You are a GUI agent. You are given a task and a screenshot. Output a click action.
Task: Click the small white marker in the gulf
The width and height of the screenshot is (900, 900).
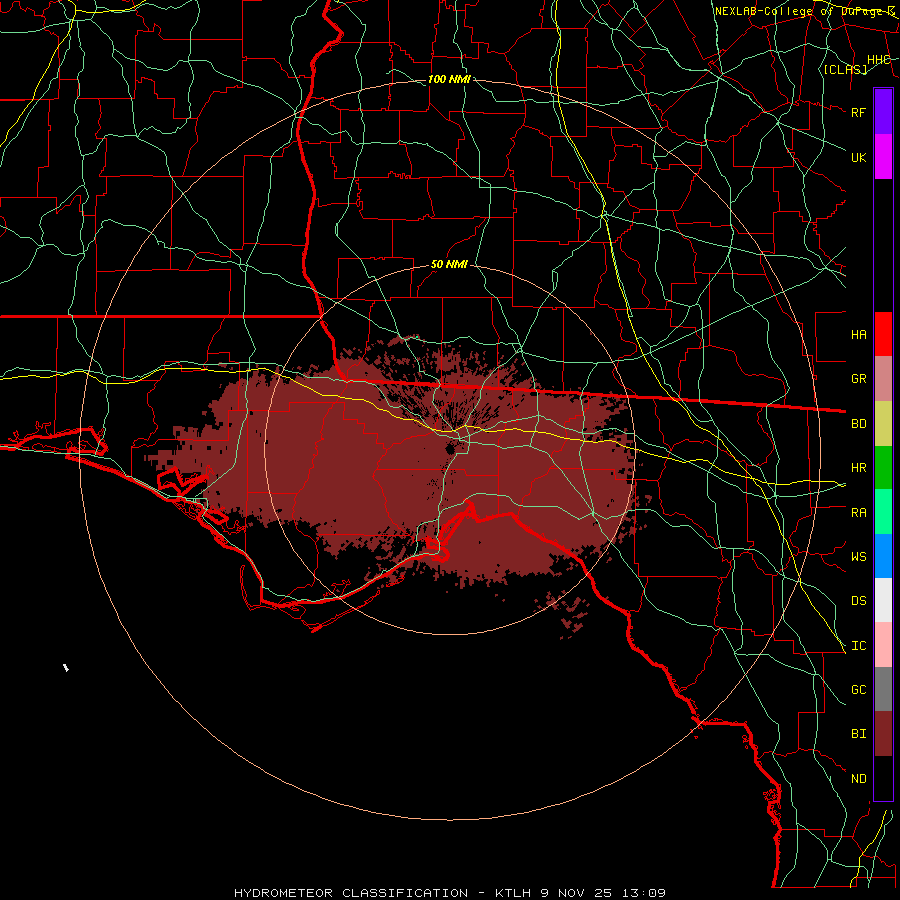pos(66,668)
